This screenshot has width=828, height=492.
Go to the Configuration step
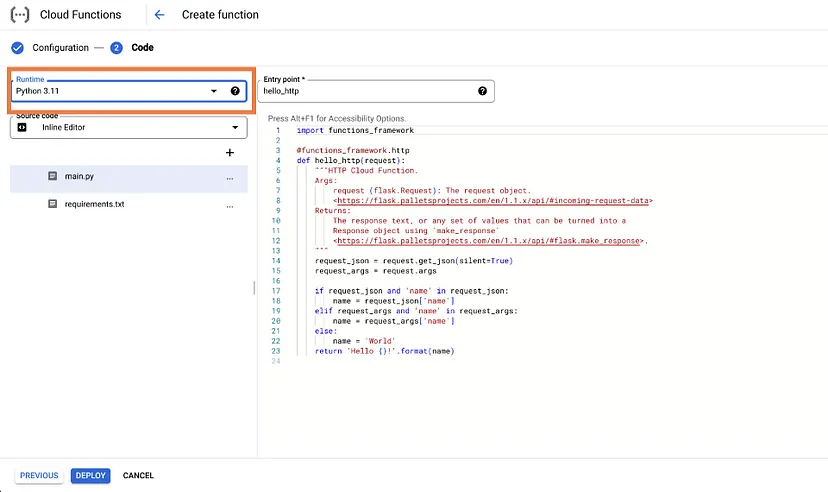60,48
